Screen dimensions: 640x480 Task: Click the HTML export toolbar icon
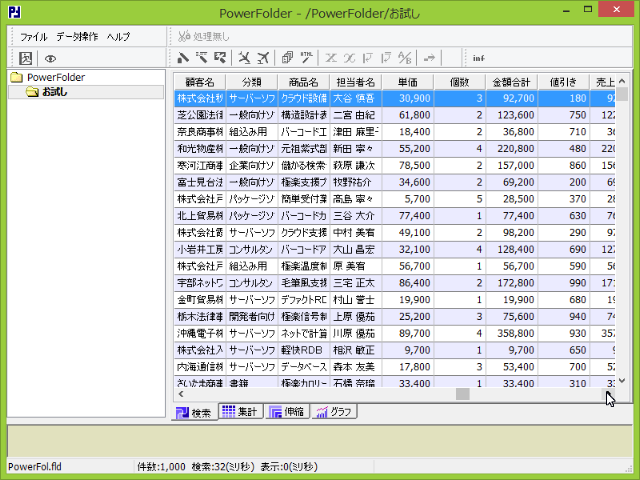click(x=307, y=58)
